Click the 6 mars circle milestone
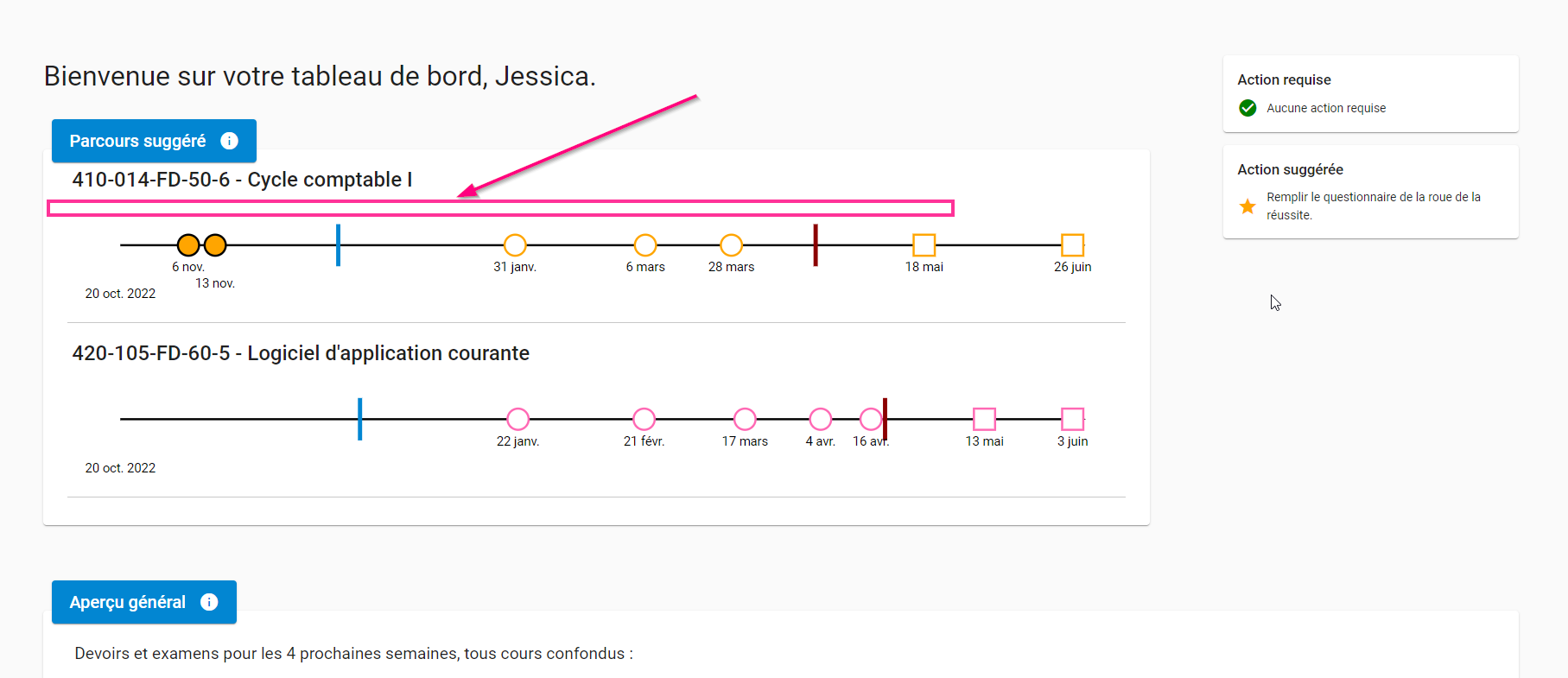1568x678 pixels. pyautogui.click(x=645, y=245)
